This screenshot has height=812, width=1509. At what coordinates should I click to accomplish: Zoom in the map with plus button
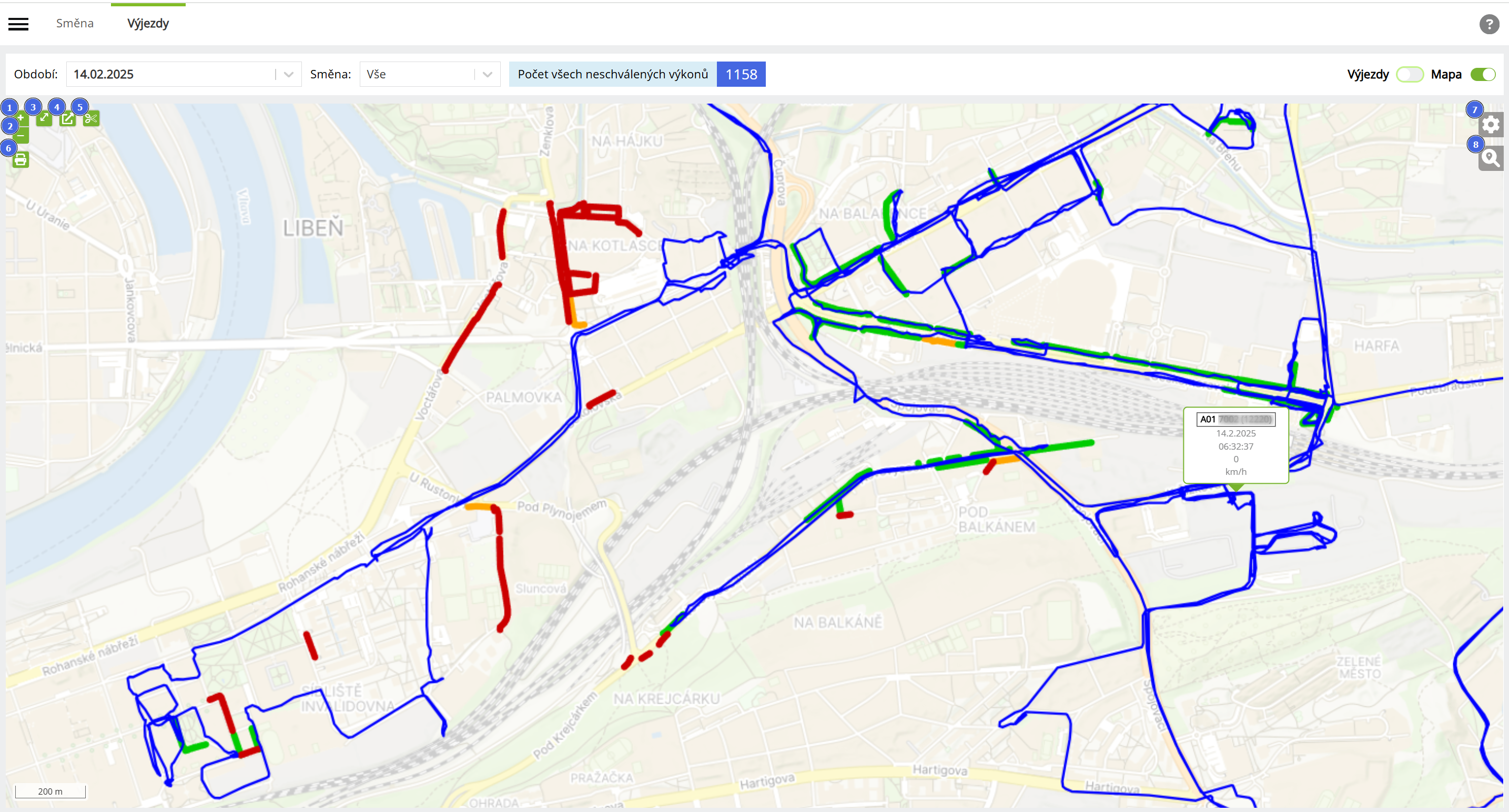pos(21,118)
